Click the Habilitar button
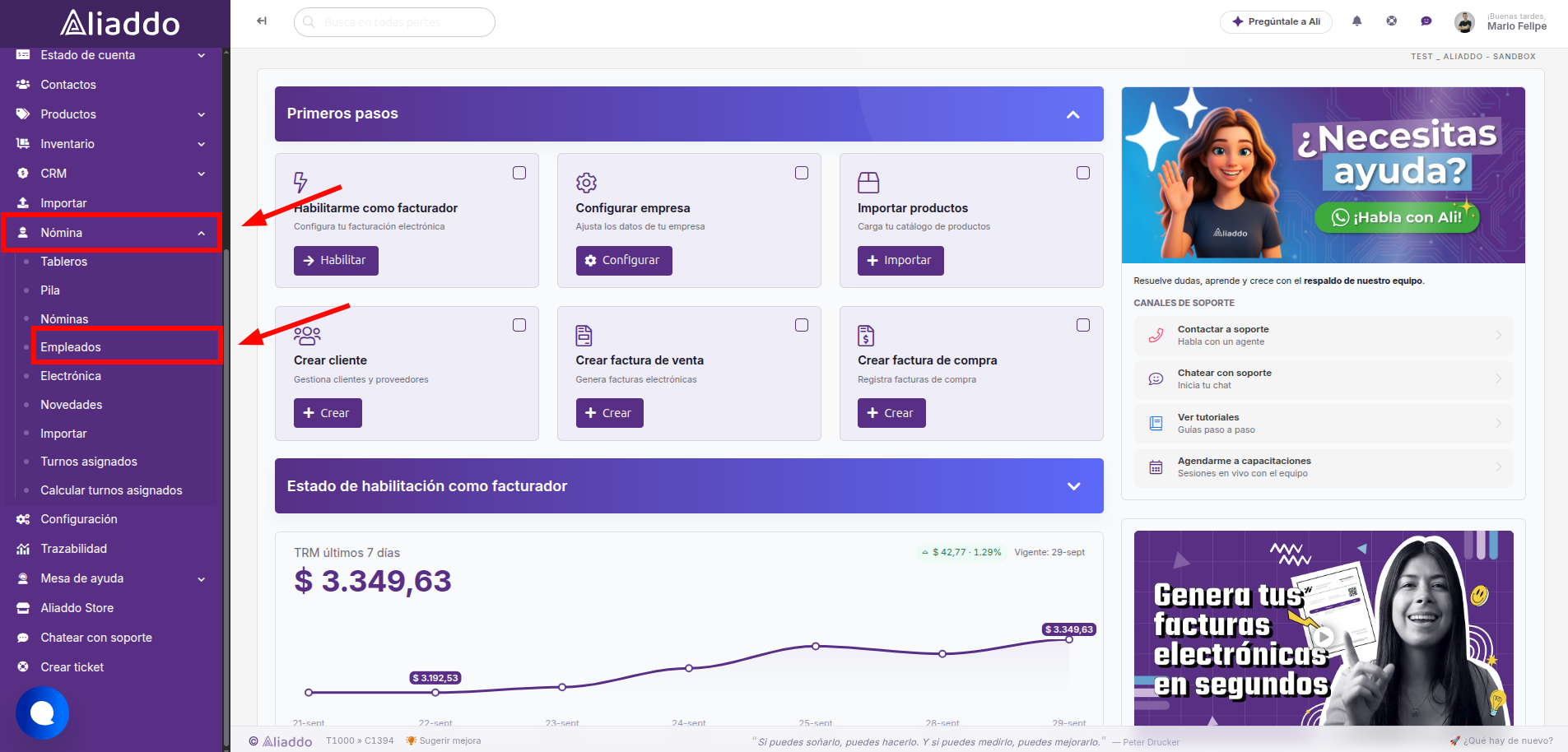This screenshot has height=752, width=1568. click(336, 260)
